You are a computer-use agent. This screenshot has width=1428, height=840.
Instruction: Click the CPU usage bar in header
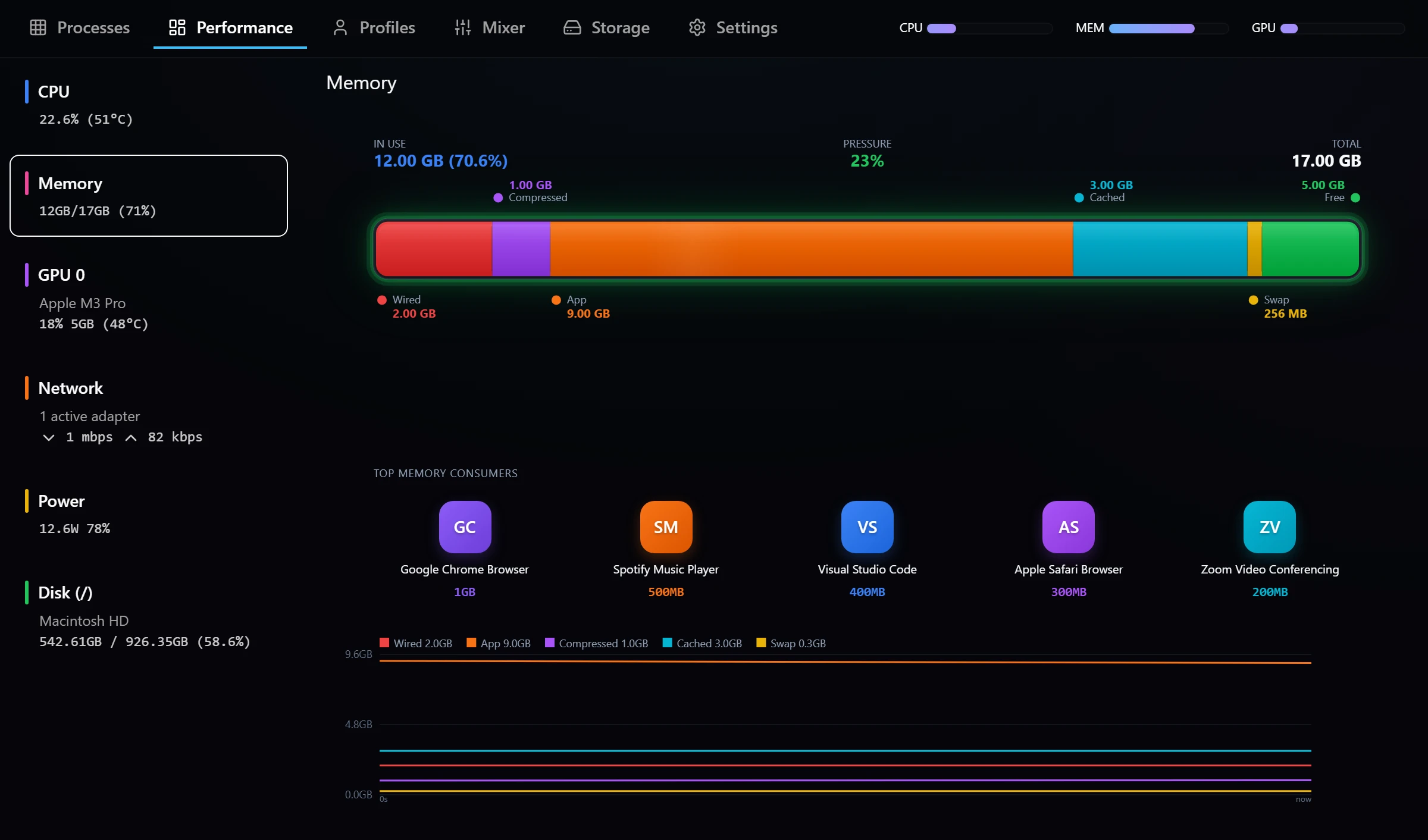click(x=990, y=28)
